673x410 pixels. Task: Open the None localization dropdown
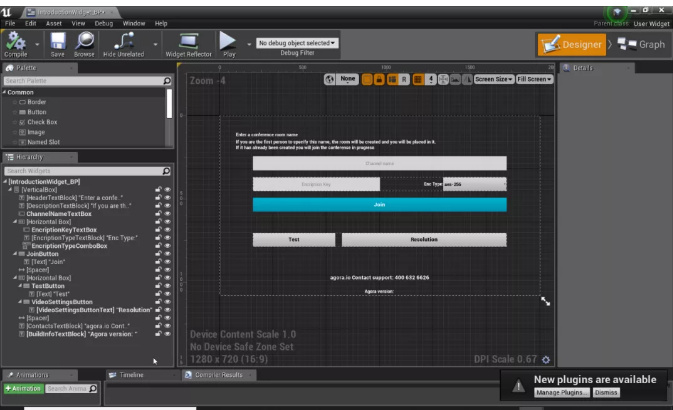click(x=348, y=79)
